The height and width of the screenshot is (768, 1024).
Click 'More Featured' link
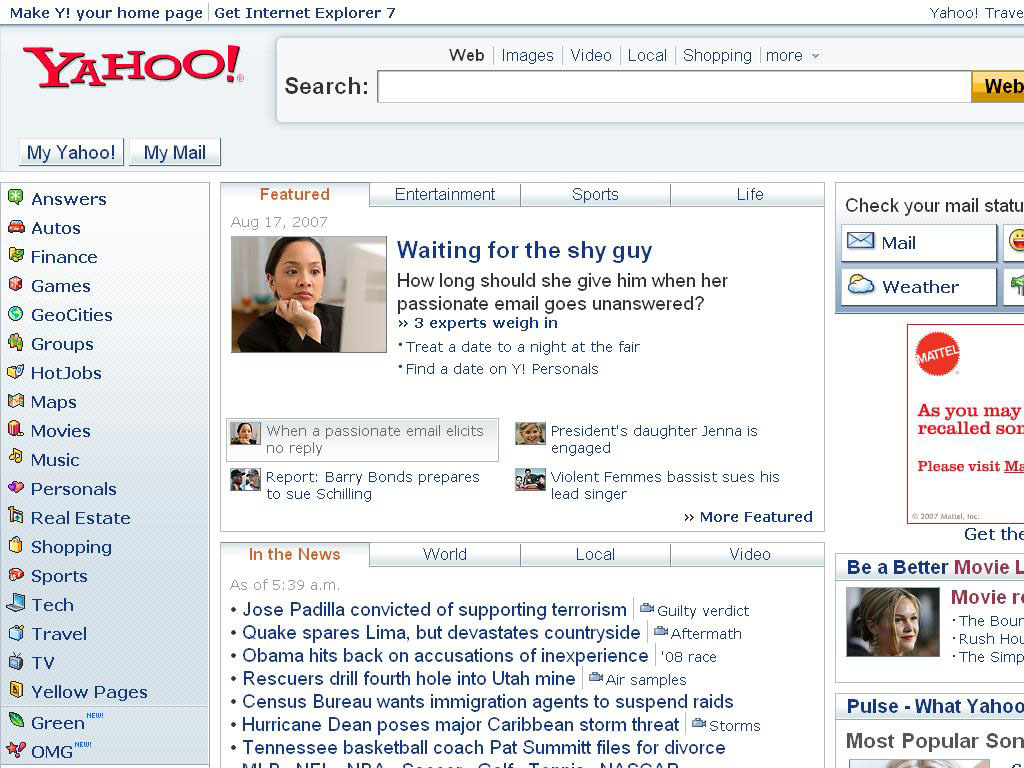pyautogui.click(x=756, y=517)
